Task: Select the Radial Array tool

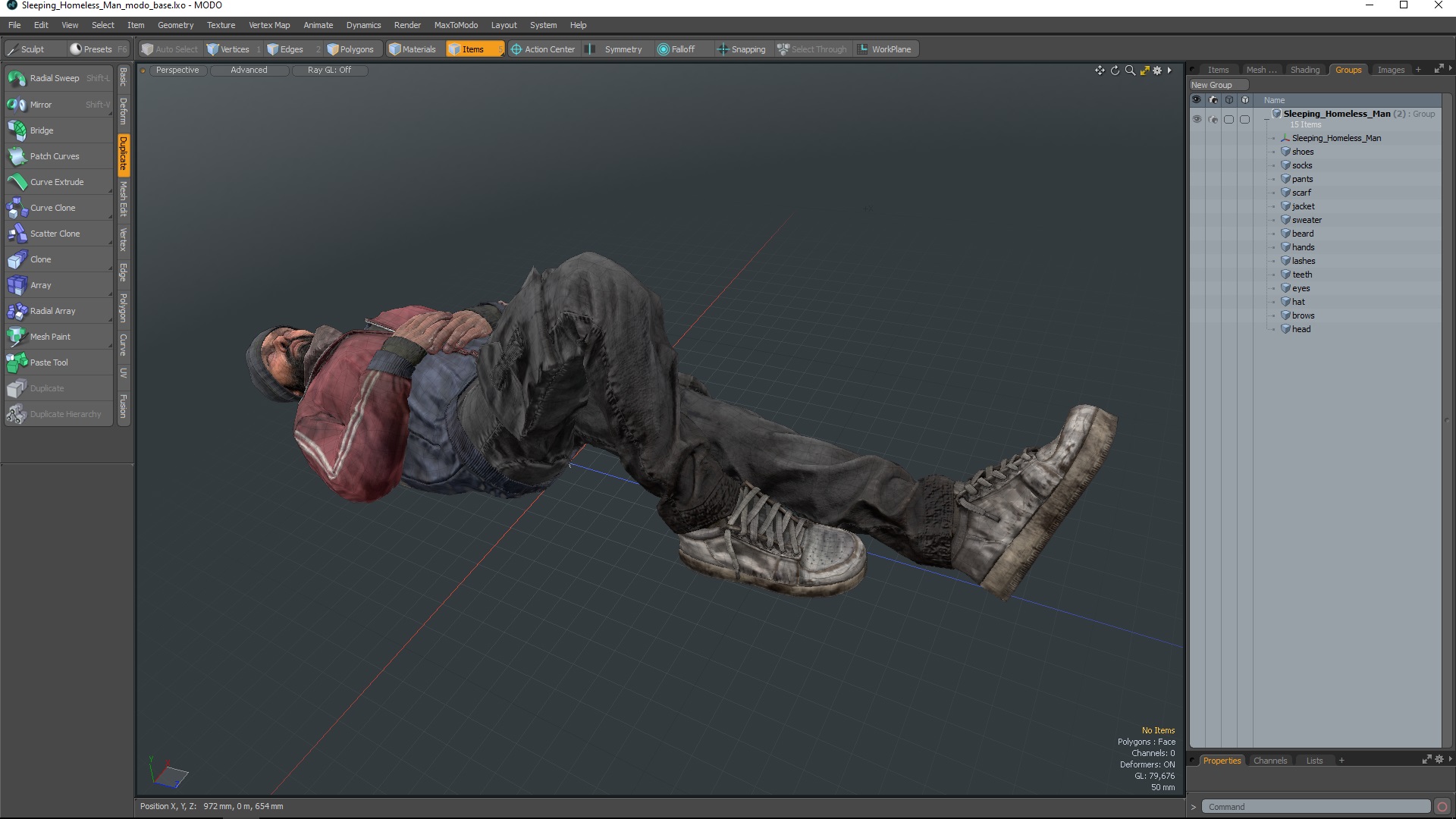Action: point(58,311)
